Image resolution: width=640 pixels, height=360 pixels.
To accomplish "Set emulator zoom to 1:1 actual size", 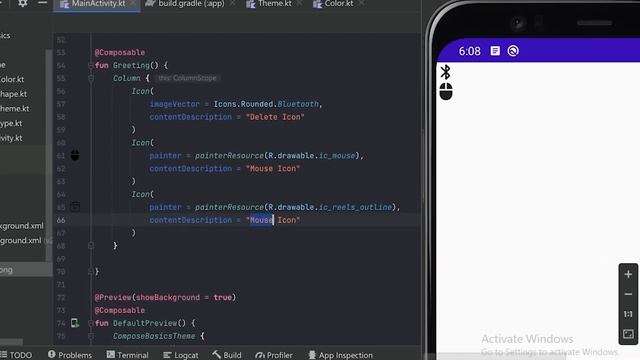I will tap(628, 314).
